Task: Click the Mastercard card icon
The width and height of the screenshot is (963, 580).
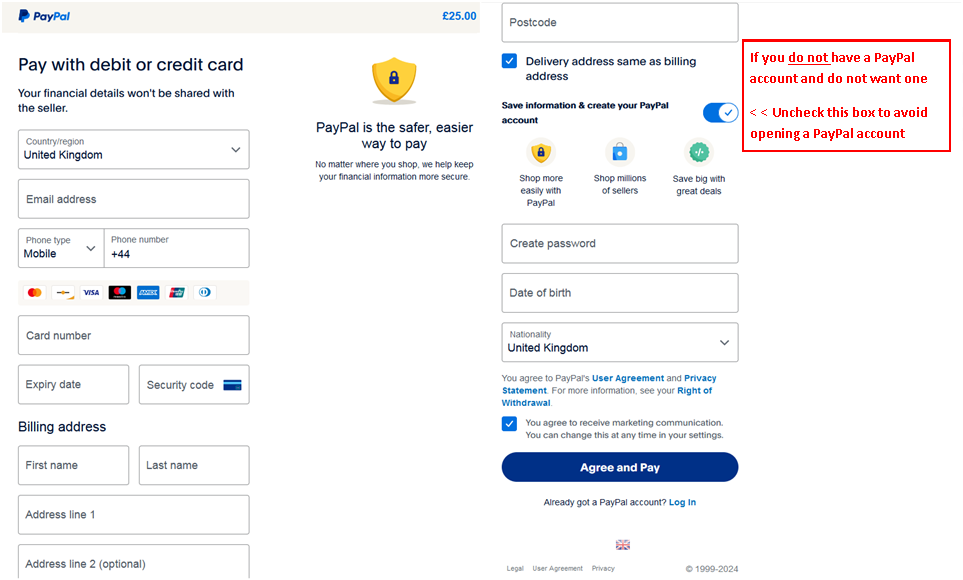Action: point(35,292)
